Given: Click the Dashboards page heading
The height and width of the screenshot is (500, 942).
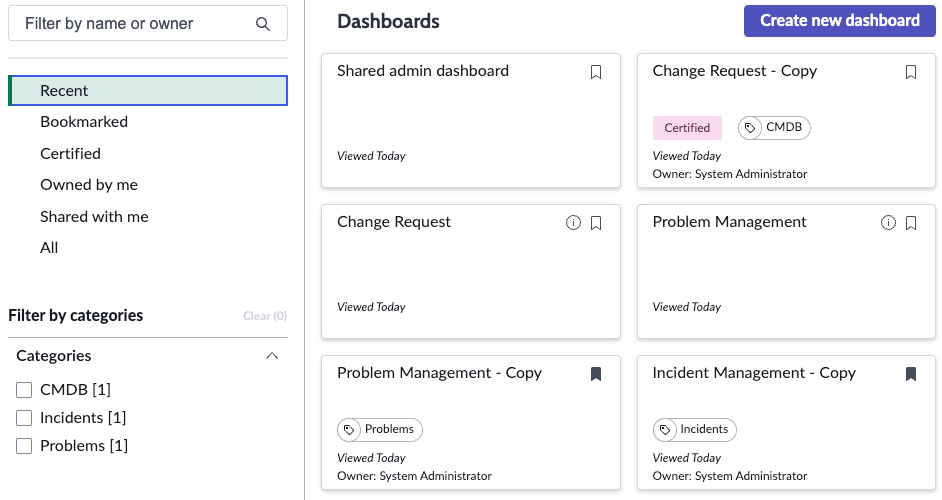Looking at the screenshot, I should pyautogui.click(x=388, y=22).
